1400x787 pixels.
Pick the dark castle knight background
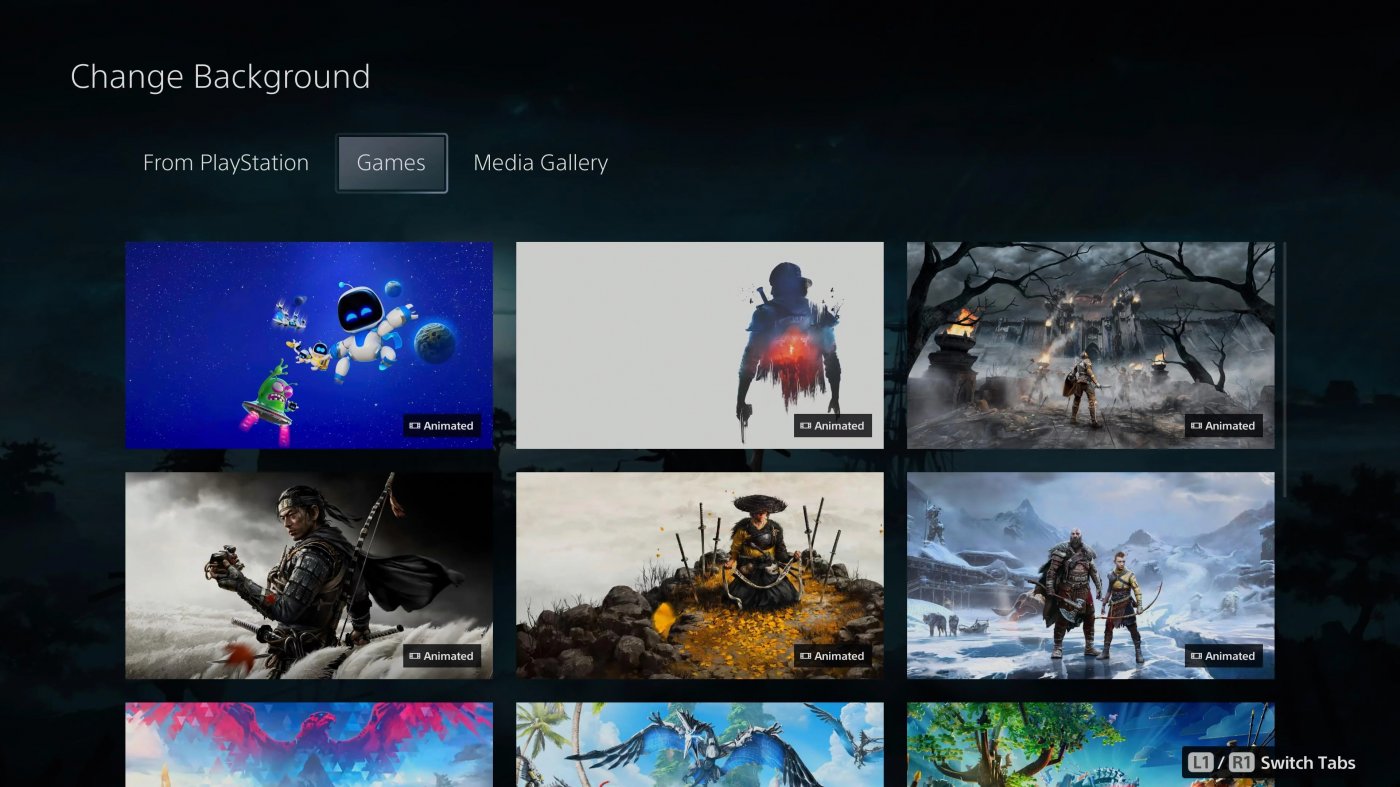click(x=1091, y=345)
